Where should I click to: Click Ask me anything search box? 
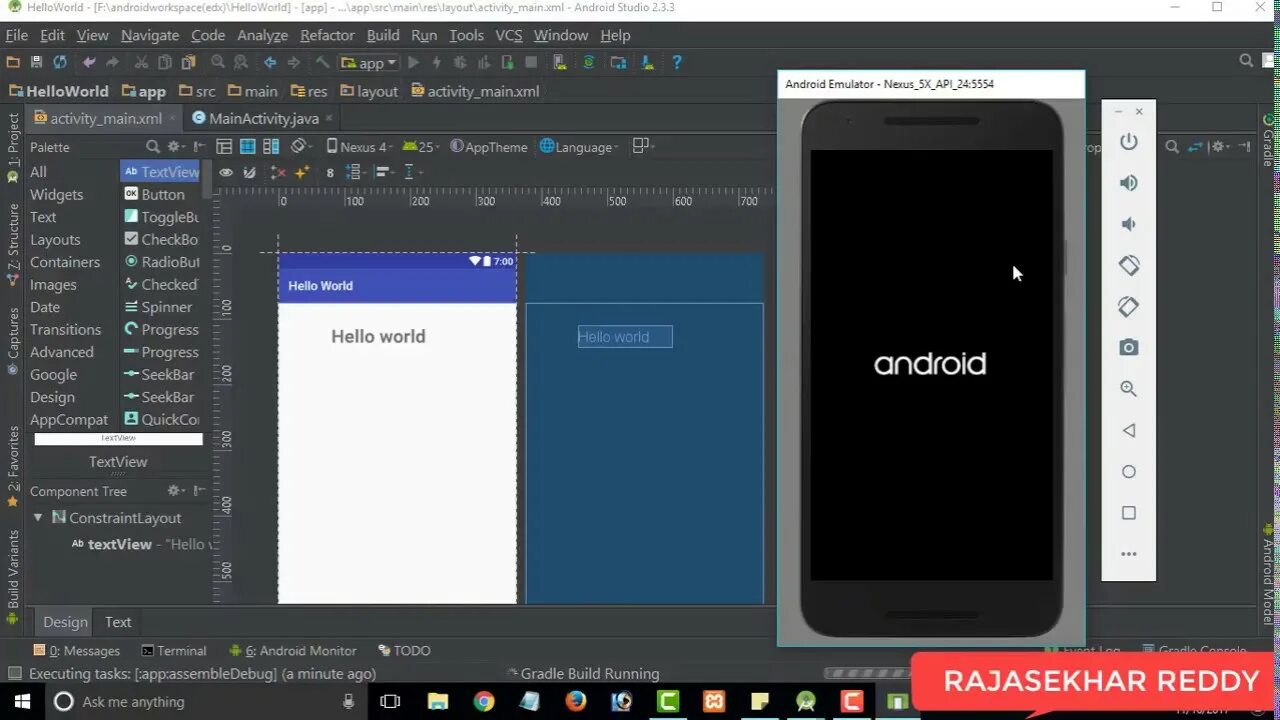tap(208, 702)
